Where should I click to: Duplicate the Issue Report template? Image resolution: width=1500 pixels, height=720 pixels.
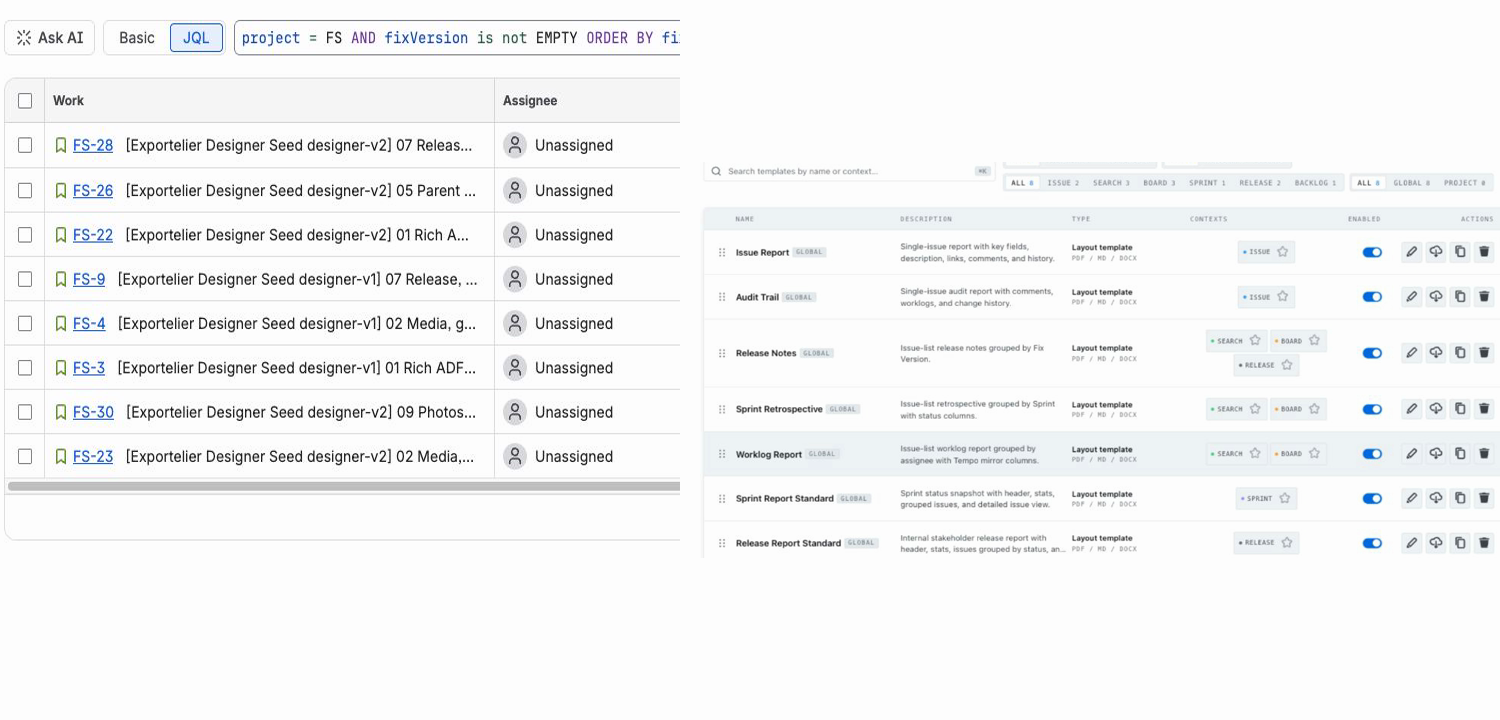[1460, 252]
